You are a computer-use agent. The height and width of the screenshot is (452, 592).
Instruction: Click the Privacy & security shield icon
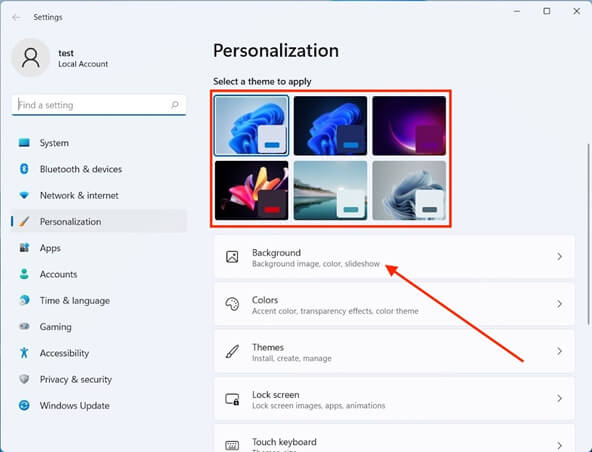[24, 379]
